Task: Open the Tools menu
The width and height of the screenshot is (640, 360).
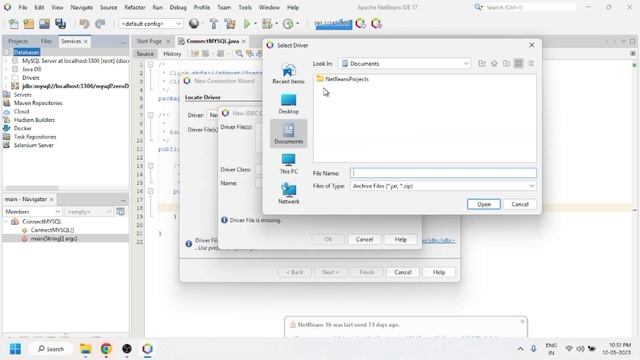Action: pyautogui.click(x=245, y=7)
